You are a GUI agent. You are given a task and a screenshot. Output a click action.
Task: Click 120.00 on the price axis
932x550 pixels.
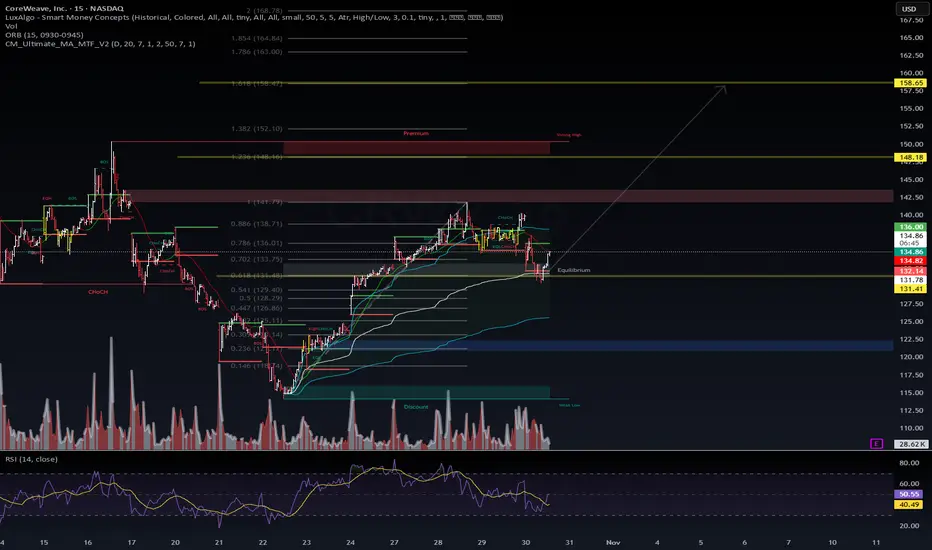pos(911,357)
